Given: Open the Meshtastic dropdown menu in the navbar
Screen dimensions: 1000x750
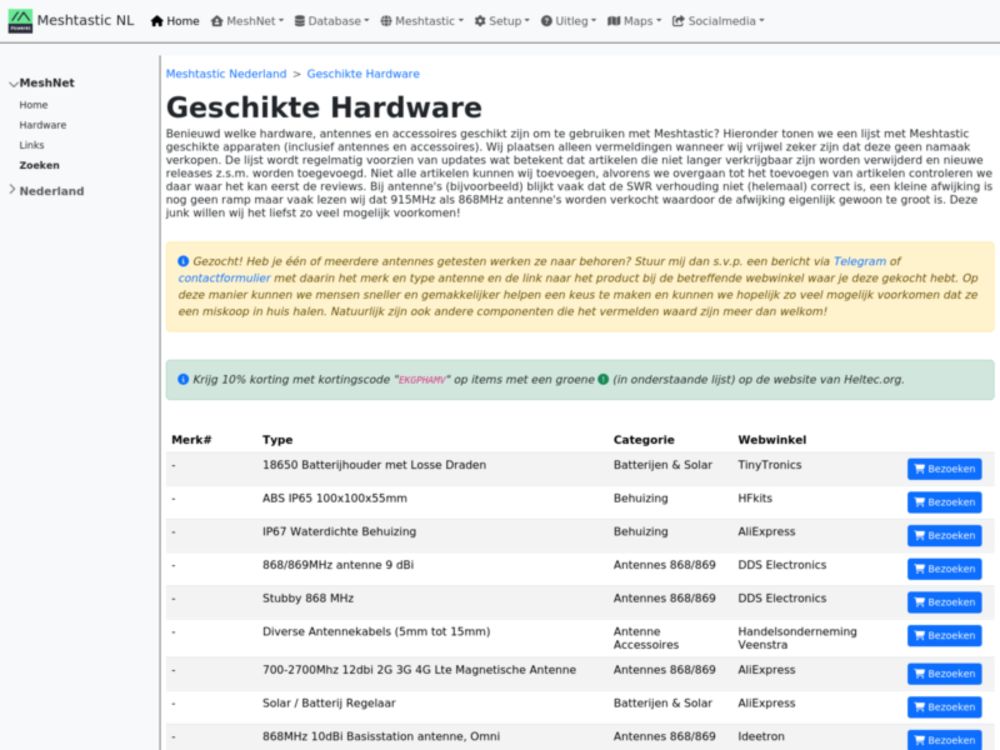Looking at the screenshot, I should click(x=422, y=21).
